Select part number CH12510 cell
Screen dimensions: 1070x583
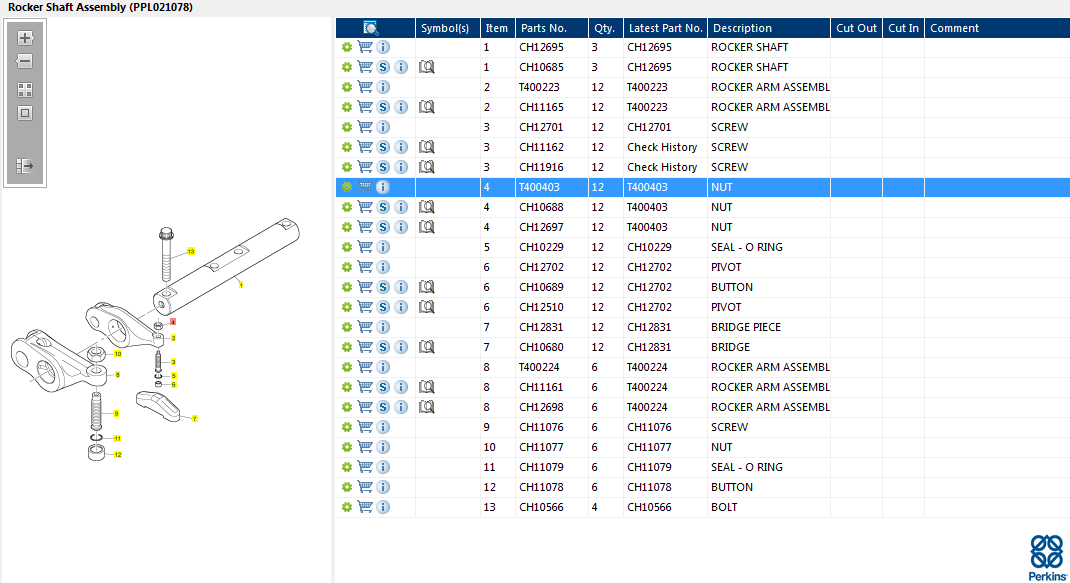551,307
